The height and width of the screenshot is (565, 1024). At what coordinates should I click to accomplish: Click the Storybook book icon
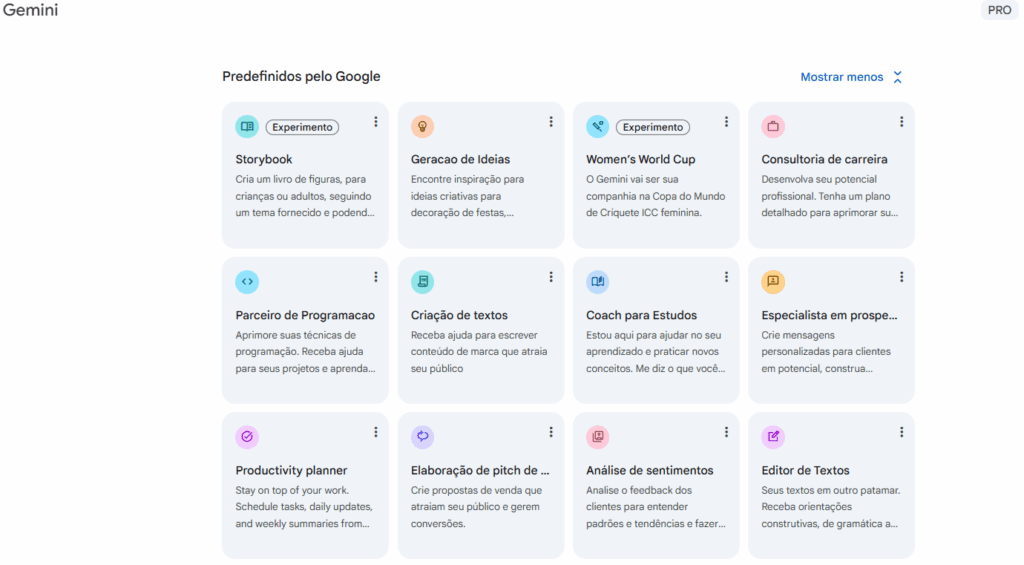click(247, 127)
